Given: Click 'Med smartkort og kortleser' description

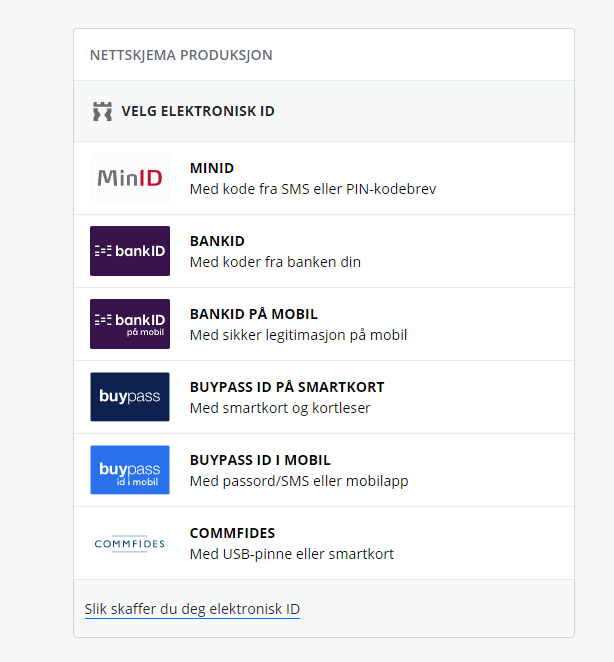Looking at the screenshot, I should [x=280, y=408].
